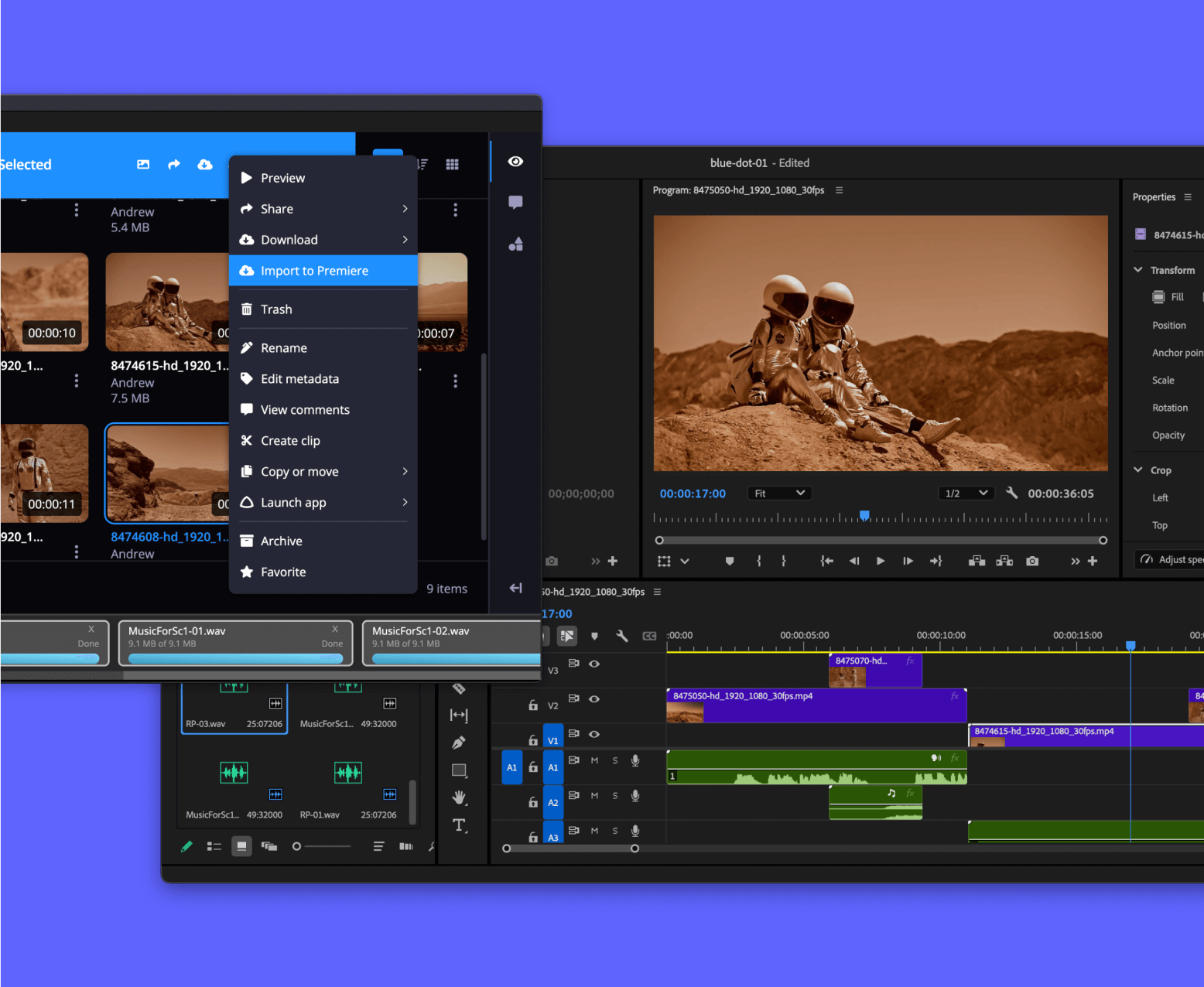1204x987 pixels.
Task: Click Mark In brace icon
Action: 759,561
